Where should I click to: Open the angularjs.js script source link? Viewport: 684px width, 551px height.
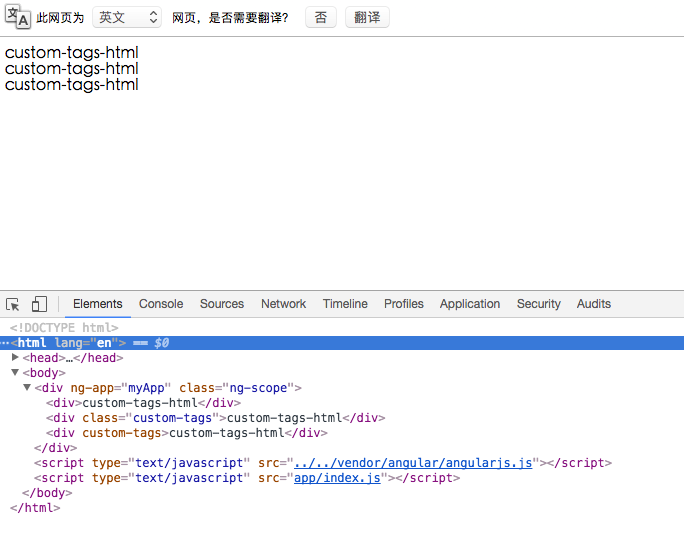tap(413, 463)
